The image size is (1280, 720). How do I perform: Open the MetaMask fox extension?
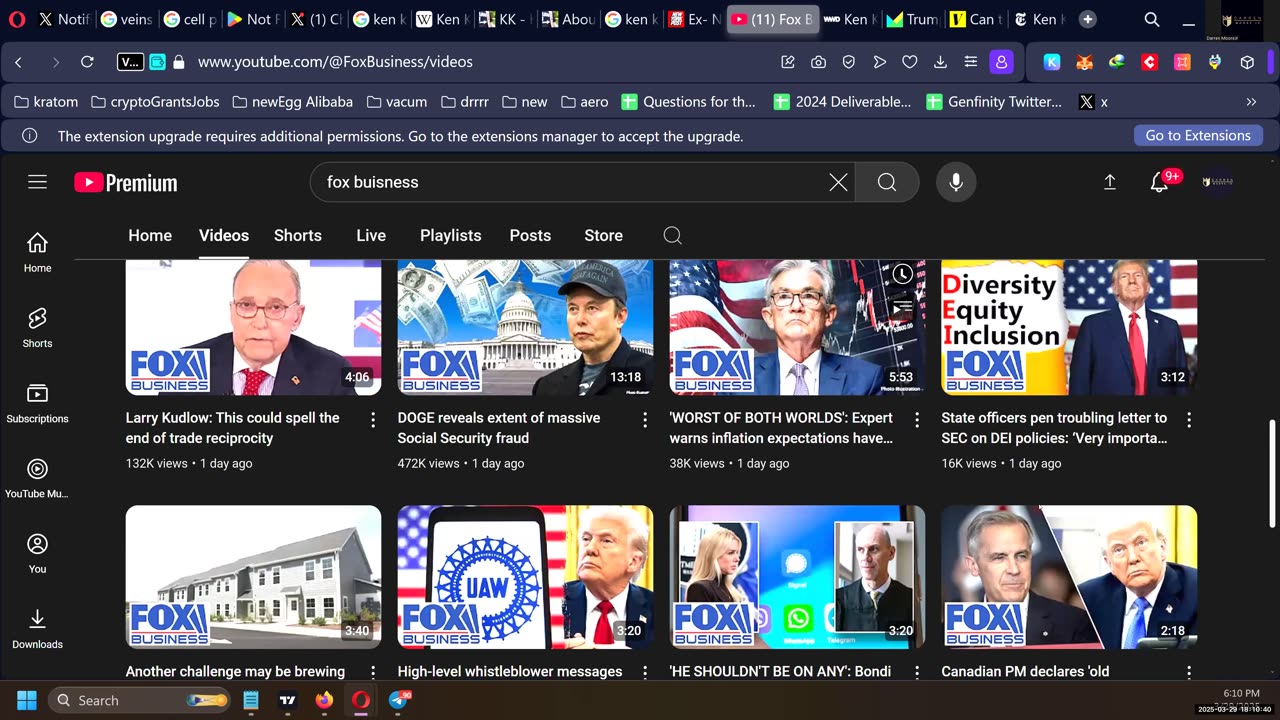click(1084, 62)
